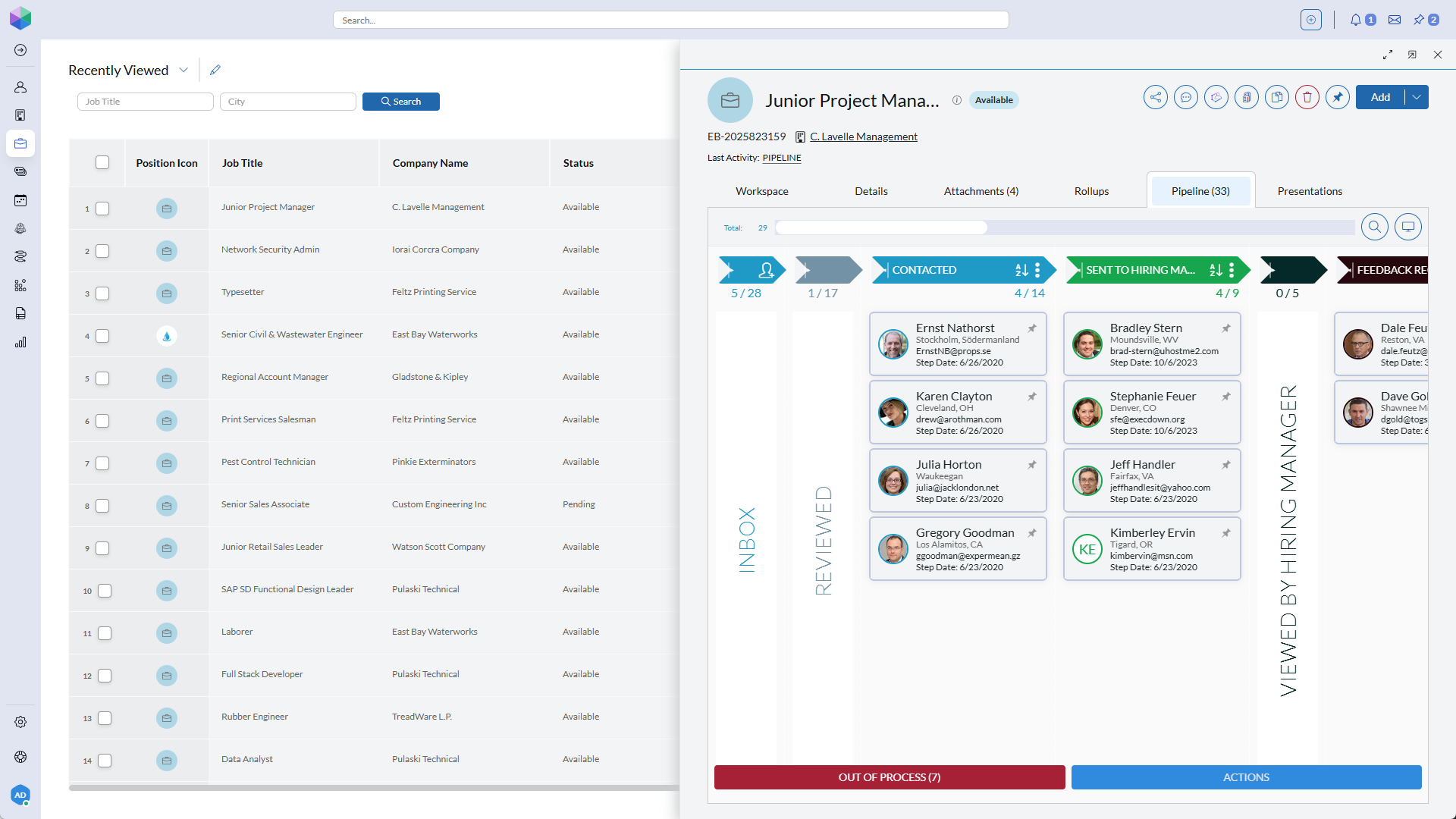
Task: Click the monitor/presentation icon beside pipeline search
Action: (x=1408, y=227)
